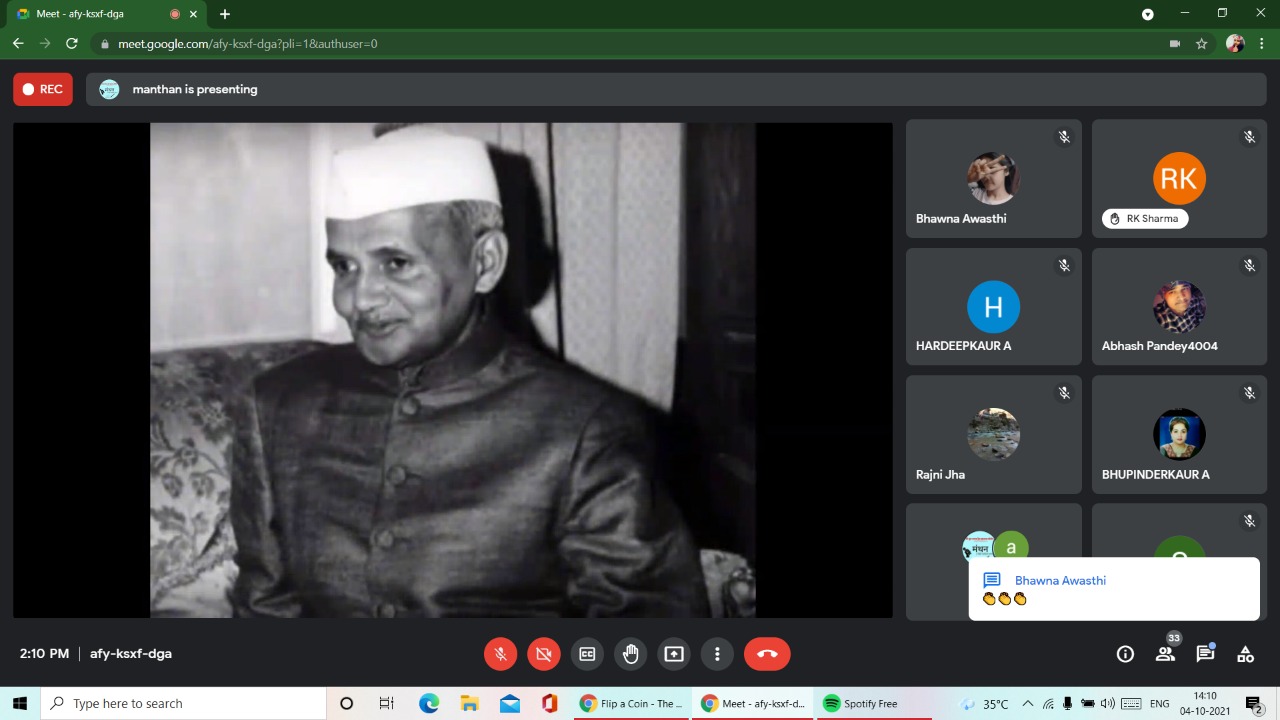Show the participants list with 33 people
Viewport: 1280px width, 720px height.
click(x=1165, y=654)
